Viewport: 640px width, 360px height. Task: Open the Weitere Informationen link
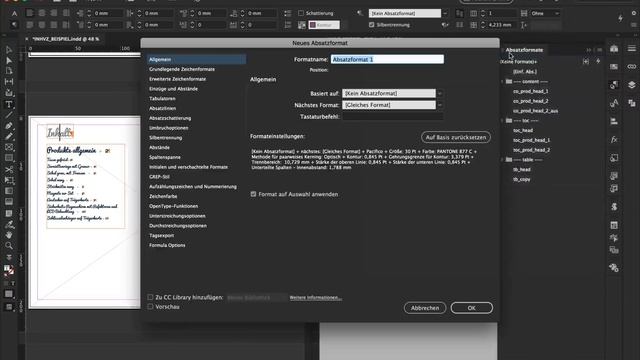tap(316, 298)
